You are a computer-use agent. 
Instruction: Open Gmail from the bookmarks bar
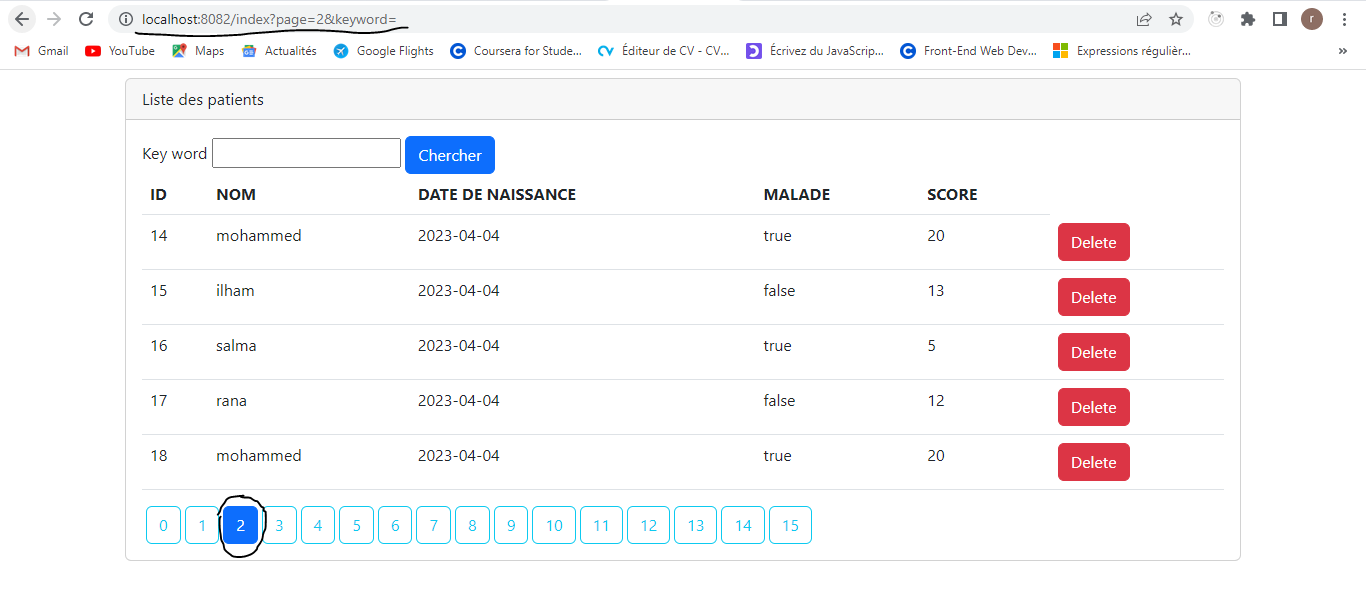pos(40,50)
